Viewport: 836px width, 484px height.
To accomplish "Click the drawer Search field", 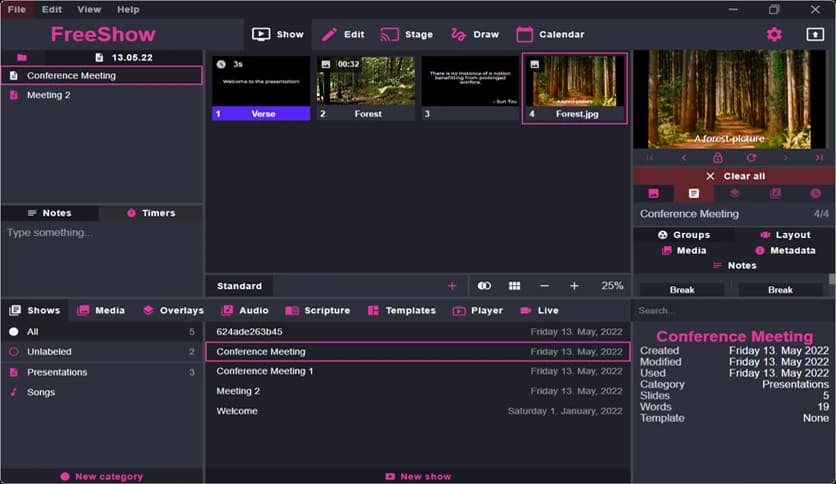I will pyautogui.click(x=734, y=311).
